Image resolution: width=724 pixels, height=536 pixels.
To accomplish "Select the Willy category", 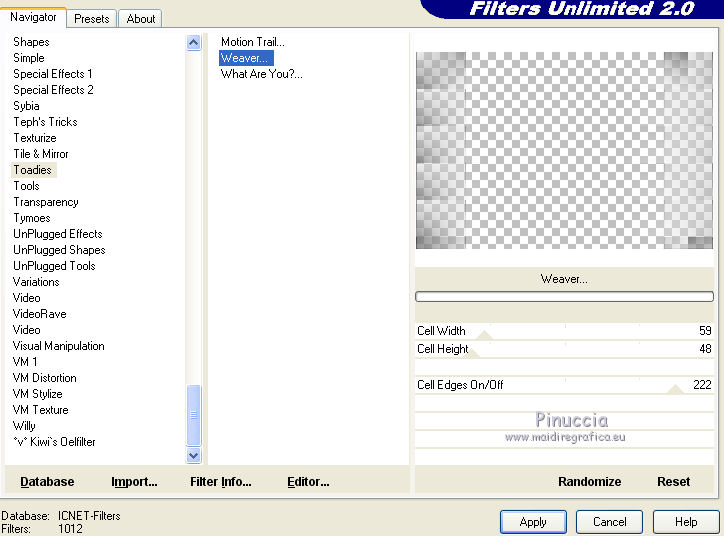I will [24, 426].
